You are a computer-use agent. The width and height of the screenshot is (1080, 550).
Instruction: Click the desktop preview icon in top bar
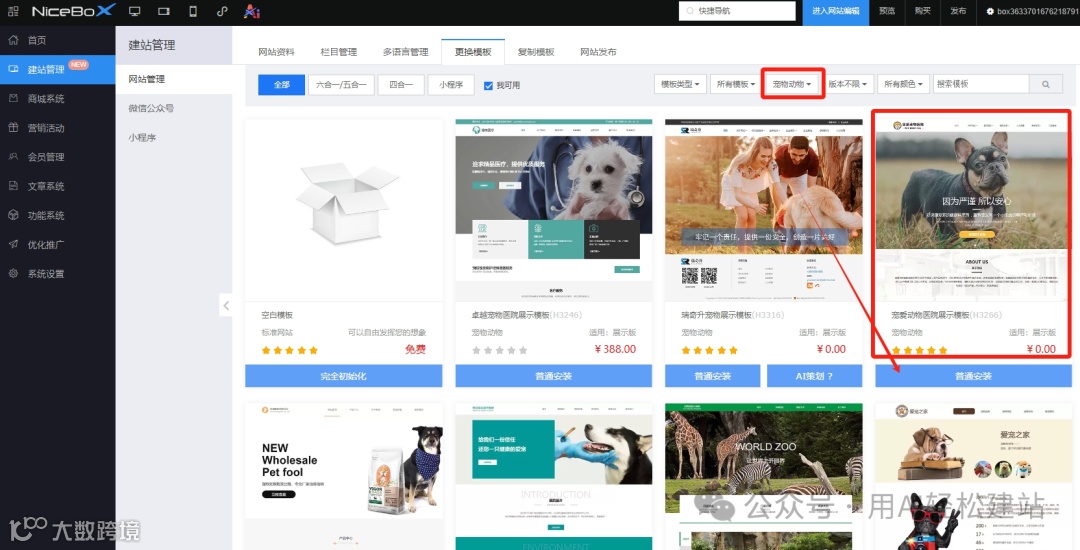pyautogui.click(x=134, y=12)
